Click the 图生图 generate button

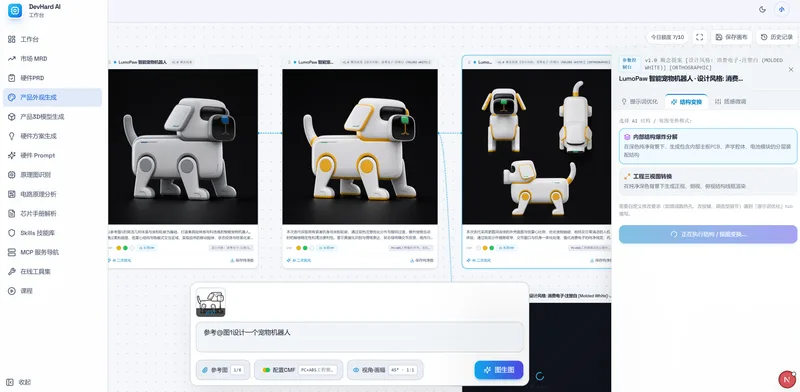(499, 370)
